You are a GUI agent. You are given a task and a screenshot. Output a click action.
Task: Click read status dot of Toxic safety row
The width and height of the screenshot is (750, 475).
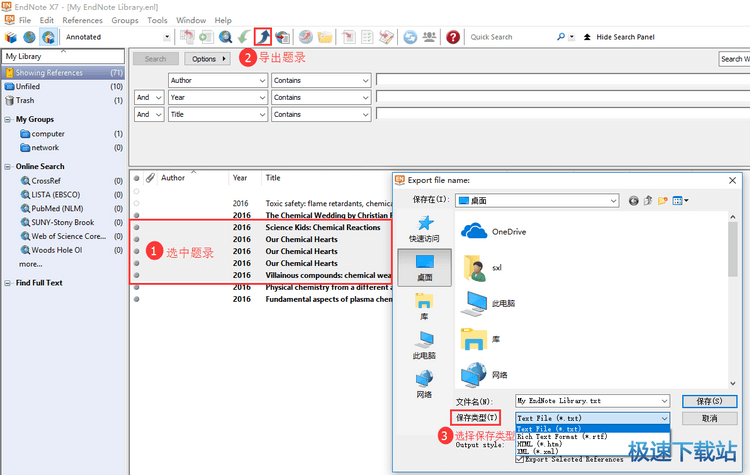pos(137,203)
